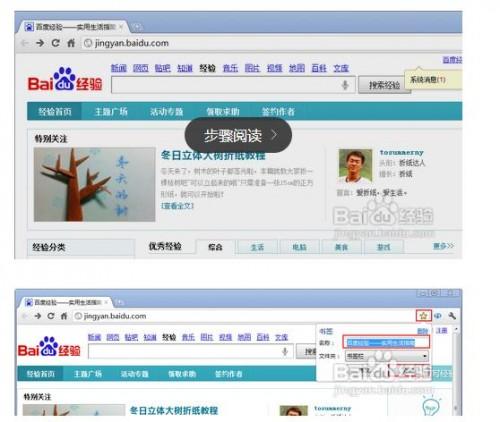Click the back arrow in top browser window
This screenshot has height=422, width=500.
[x=25, y=43]
